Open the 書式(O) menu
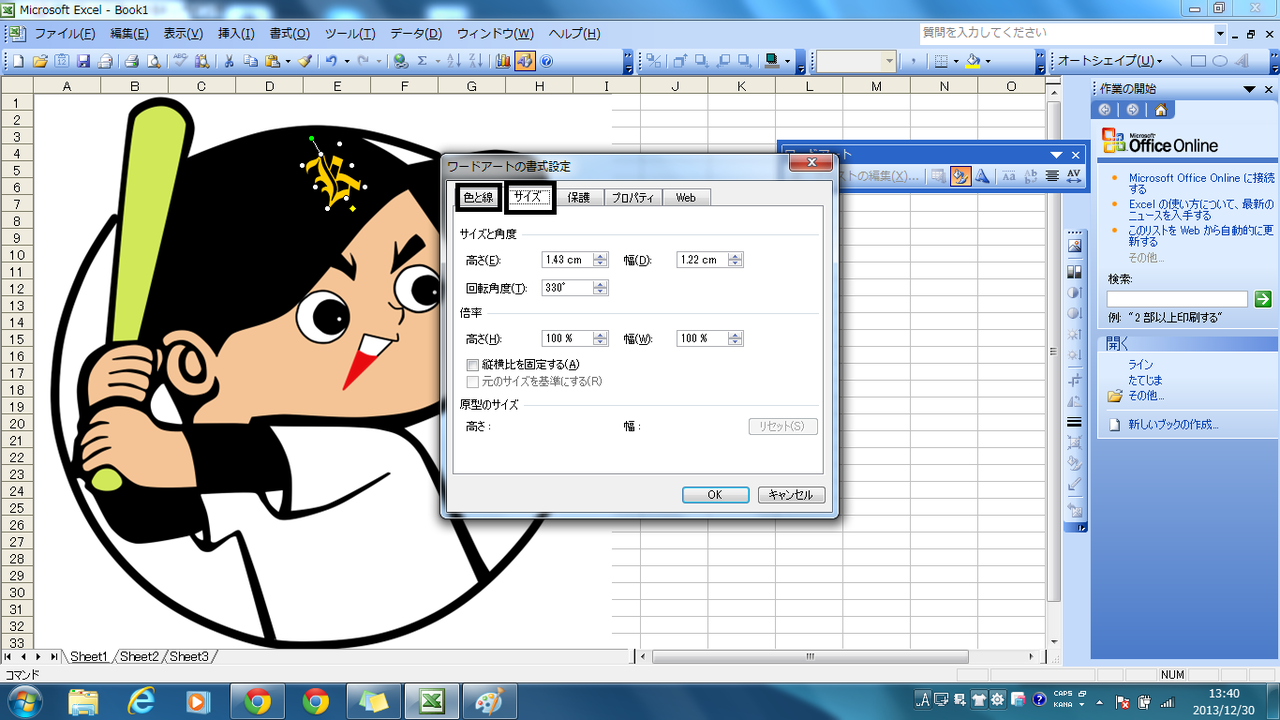The image size is (1280, 720). pyautogui.click(x=290, y=33)
